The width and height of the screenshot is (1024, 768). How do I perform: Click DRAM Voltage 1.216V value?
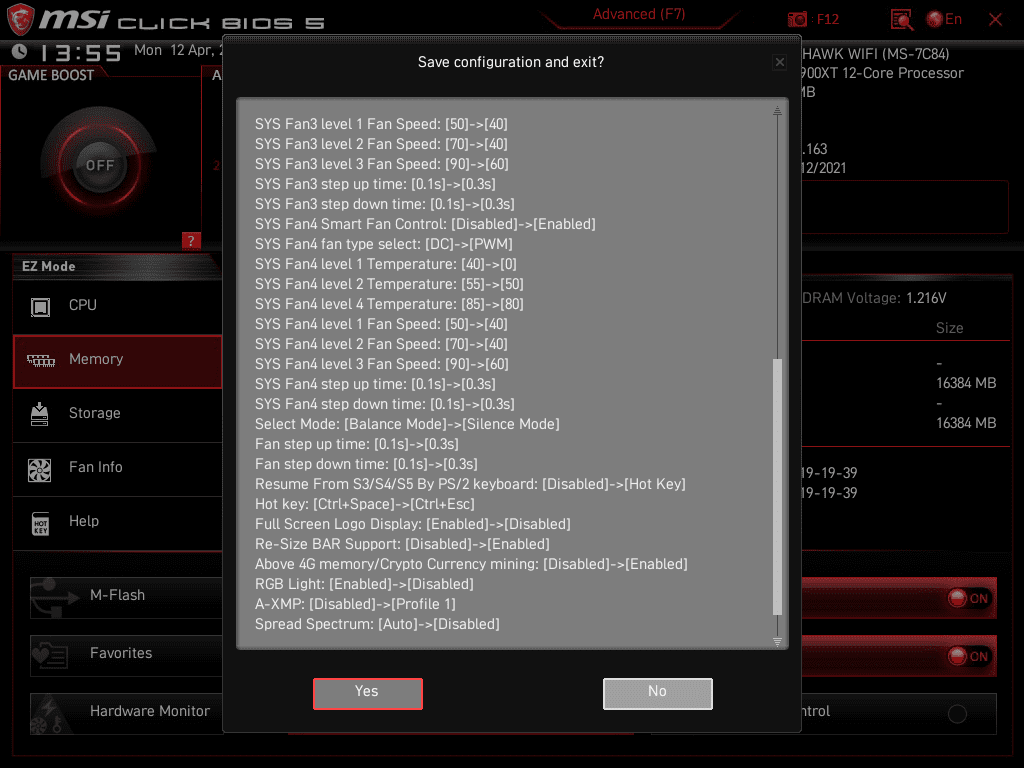[926, 298]
